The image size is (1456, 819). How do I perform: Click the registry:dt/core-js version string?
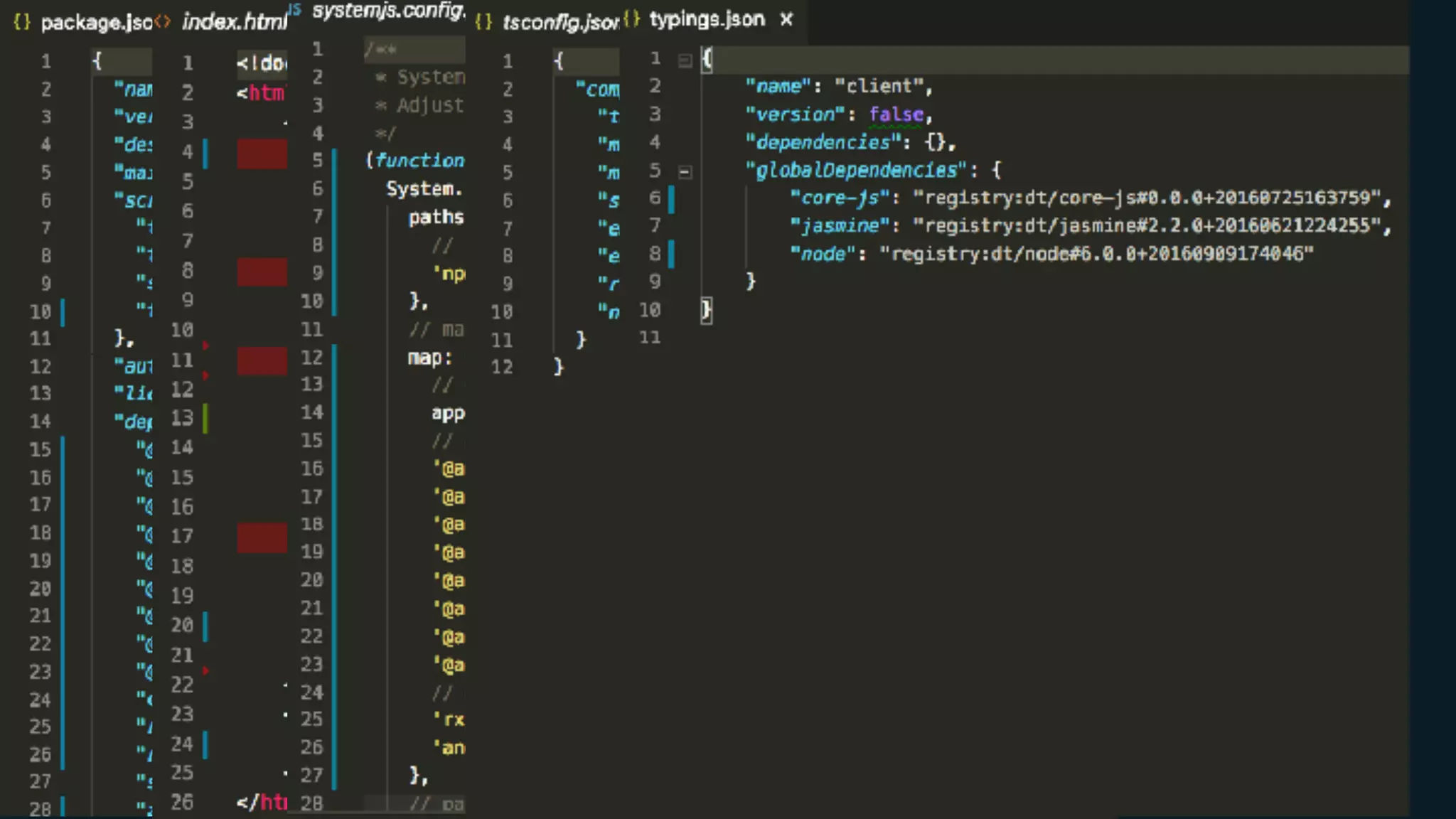(1147, 198)
